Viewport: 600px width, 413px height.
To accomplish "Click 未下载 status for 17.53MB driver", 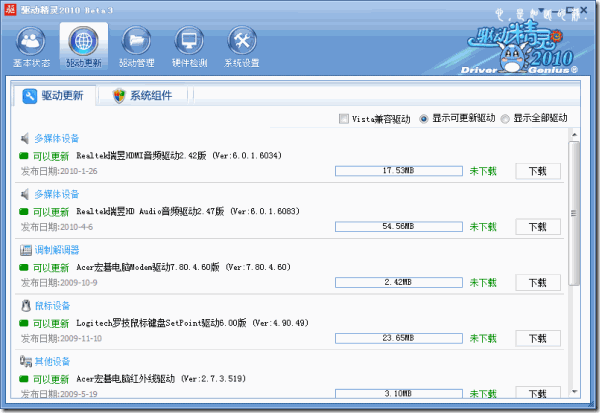I will 483,171.
